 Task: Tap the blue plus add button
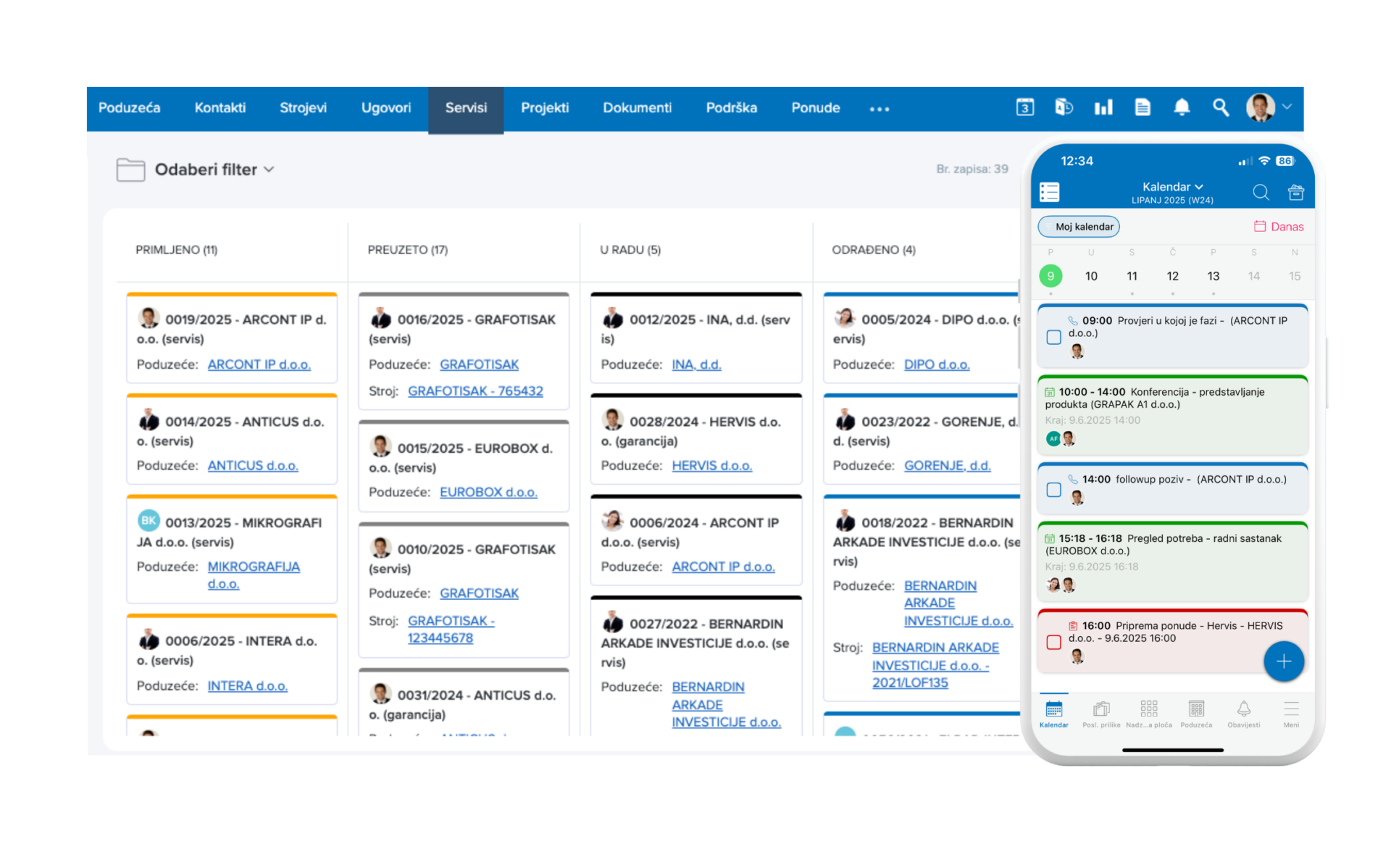coord(1283,661)
